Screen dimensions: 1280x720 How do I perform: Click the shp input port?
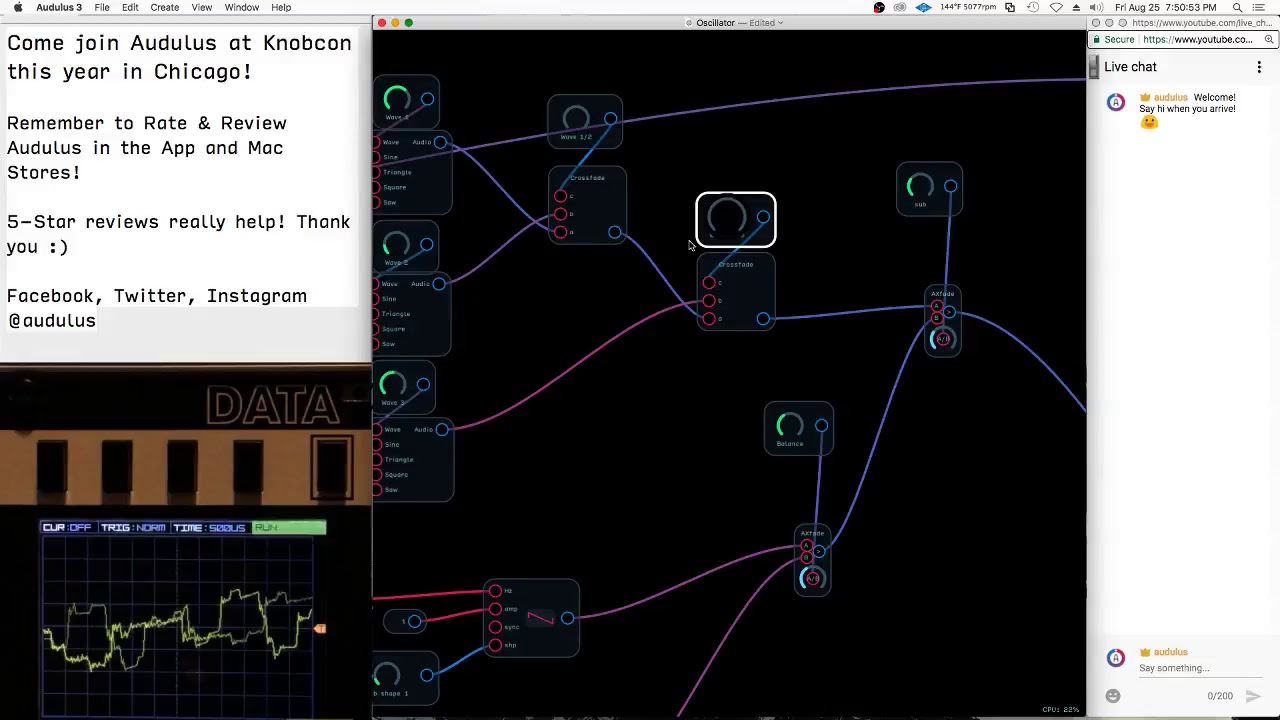tap(495, 645)
